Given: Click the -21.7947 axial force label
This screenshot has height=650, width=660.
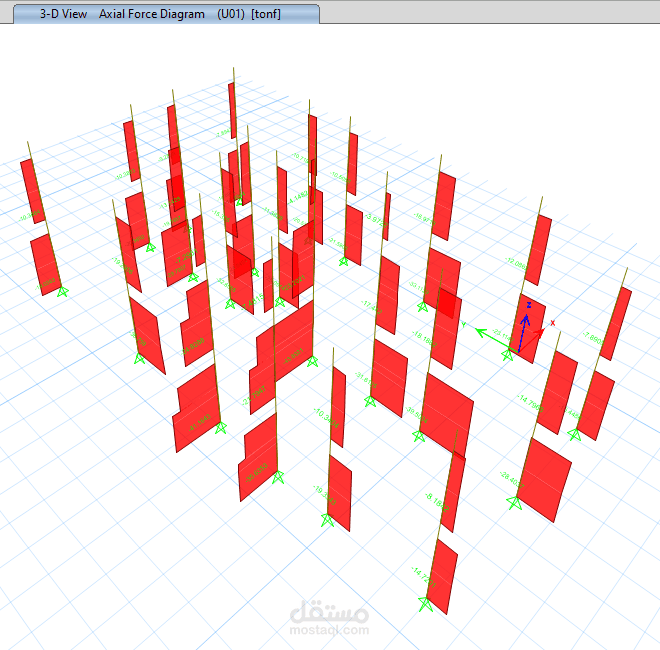Looking at the screenshot, I should (254, 396).
